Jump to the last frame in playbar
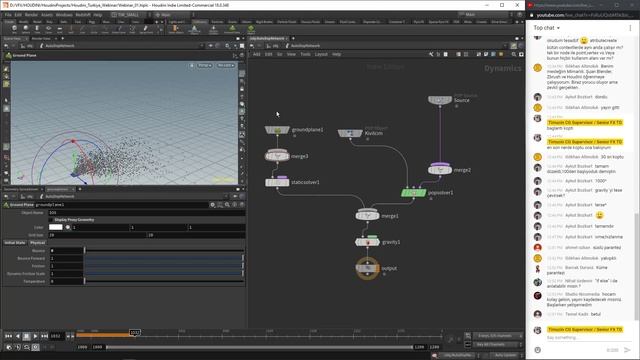The image size is (640, 360). point(44,336)
